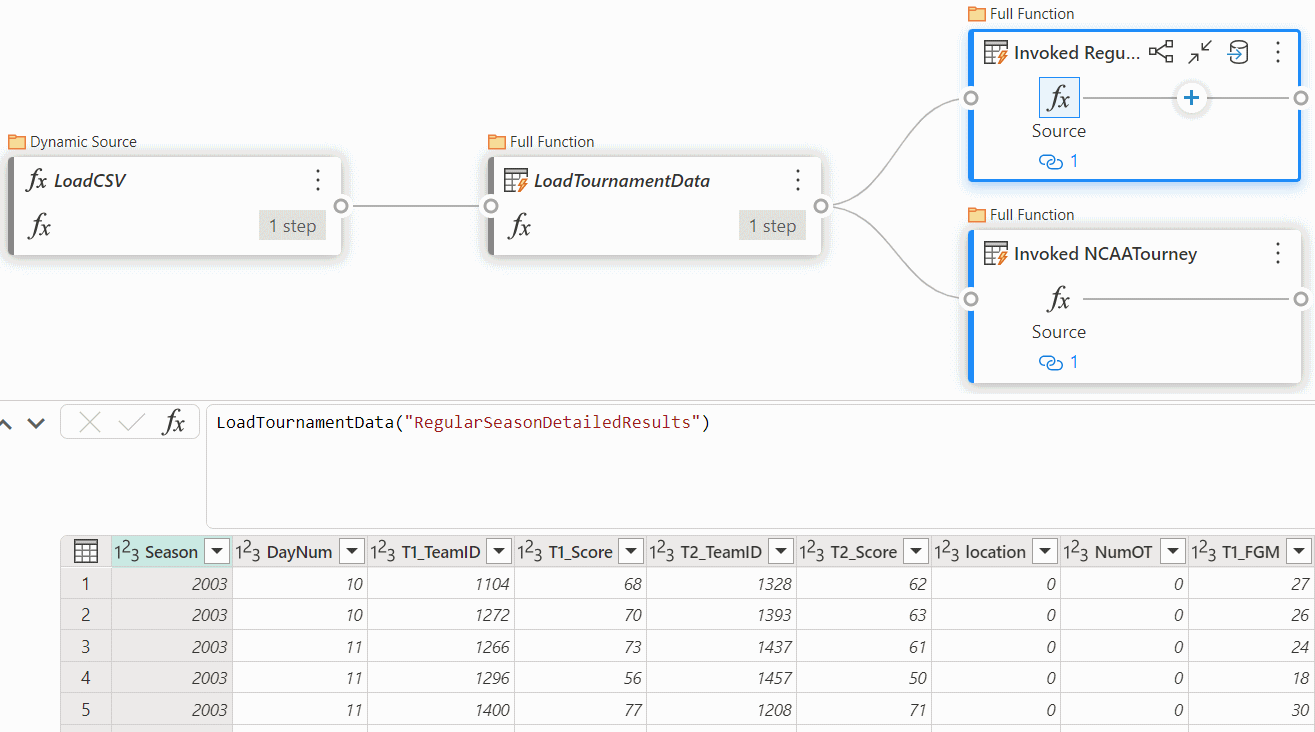
Task: Cancel the formula edit with X icon
Action: point(90,423)
